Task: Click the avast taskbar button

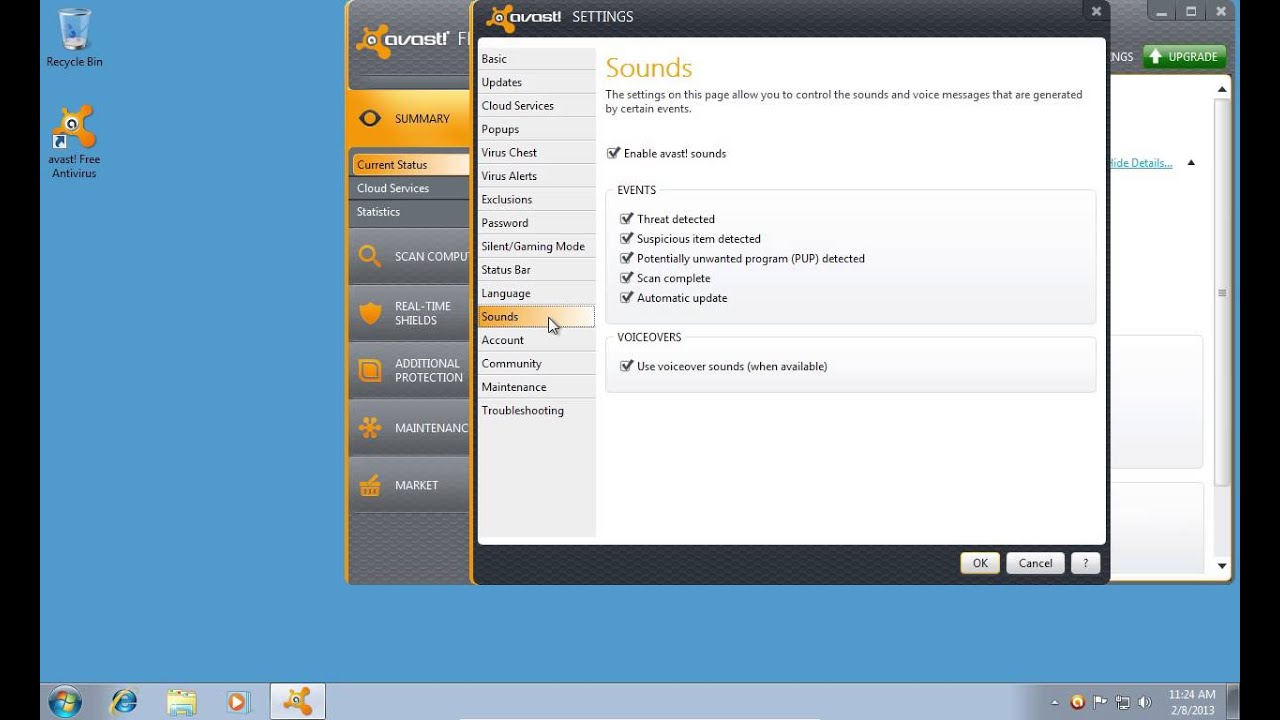Action: pos(297,701)
